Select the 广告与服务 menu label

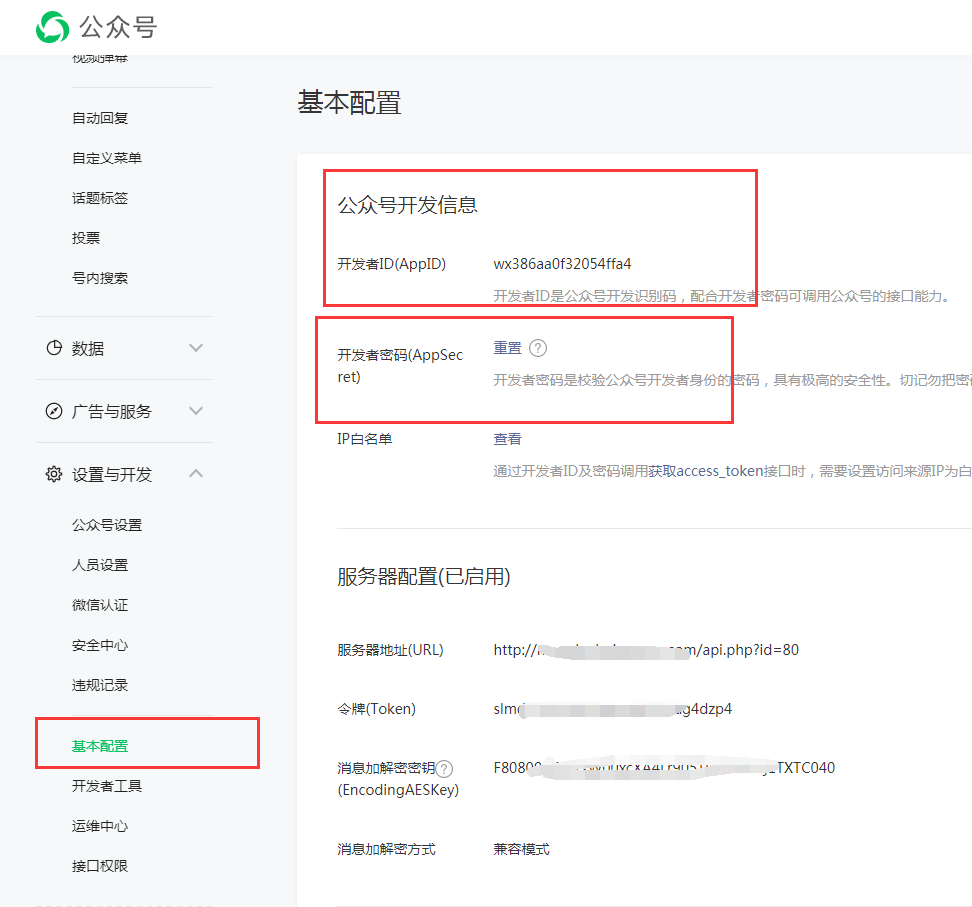tap(112, 412)
